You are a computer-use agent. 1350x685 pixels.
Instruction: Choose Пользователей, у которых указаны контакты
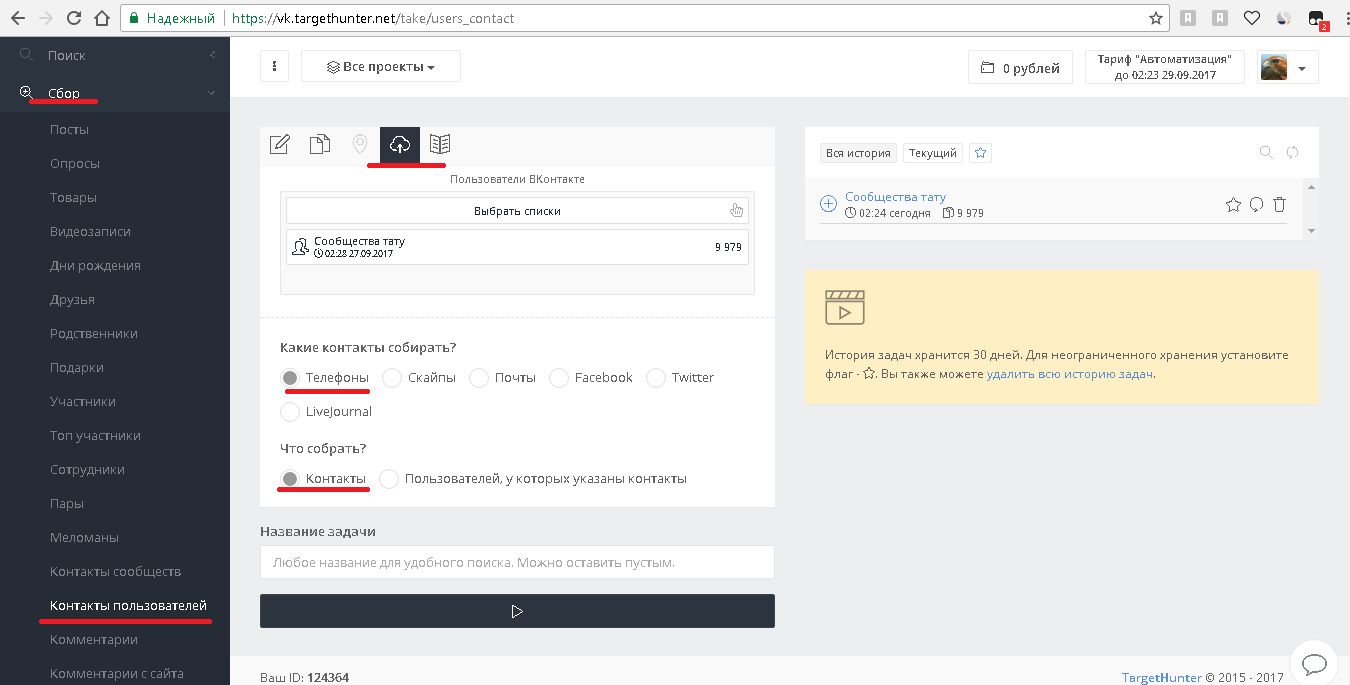[x=389, y=479]
